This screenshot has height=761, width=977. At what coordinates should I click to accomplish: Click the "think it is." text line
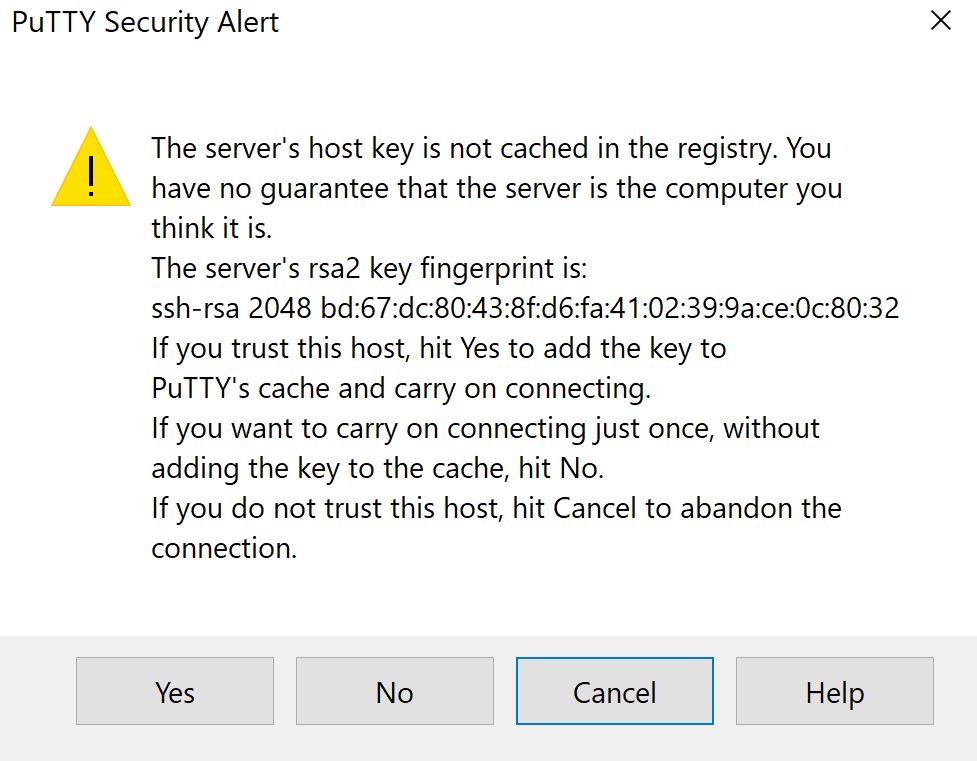(x=211, y=228)
